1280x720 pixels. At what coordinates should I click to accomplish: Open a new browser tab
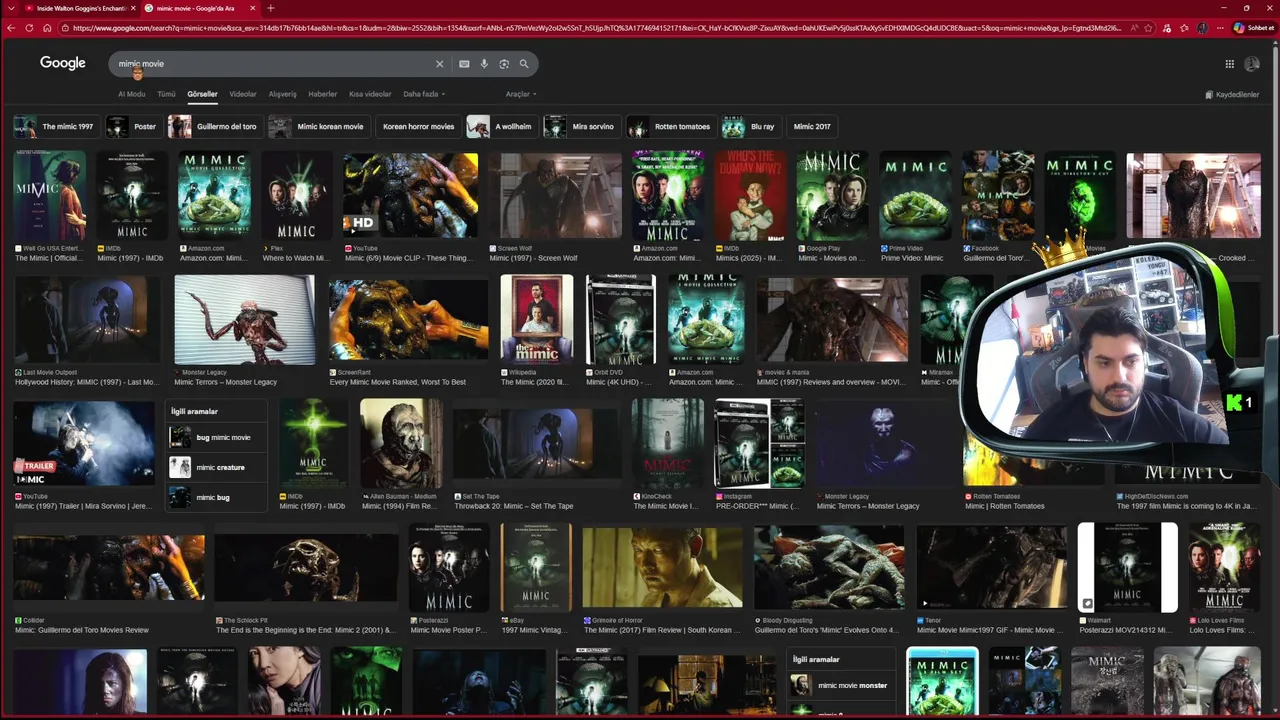click(x=270, y=8)
